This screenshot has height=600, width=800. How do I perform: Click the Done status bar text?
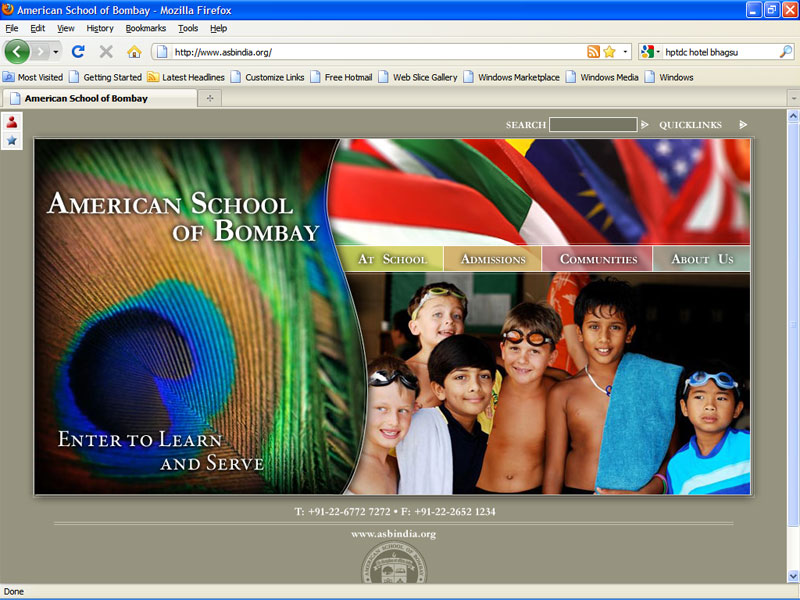pos(14,591)
